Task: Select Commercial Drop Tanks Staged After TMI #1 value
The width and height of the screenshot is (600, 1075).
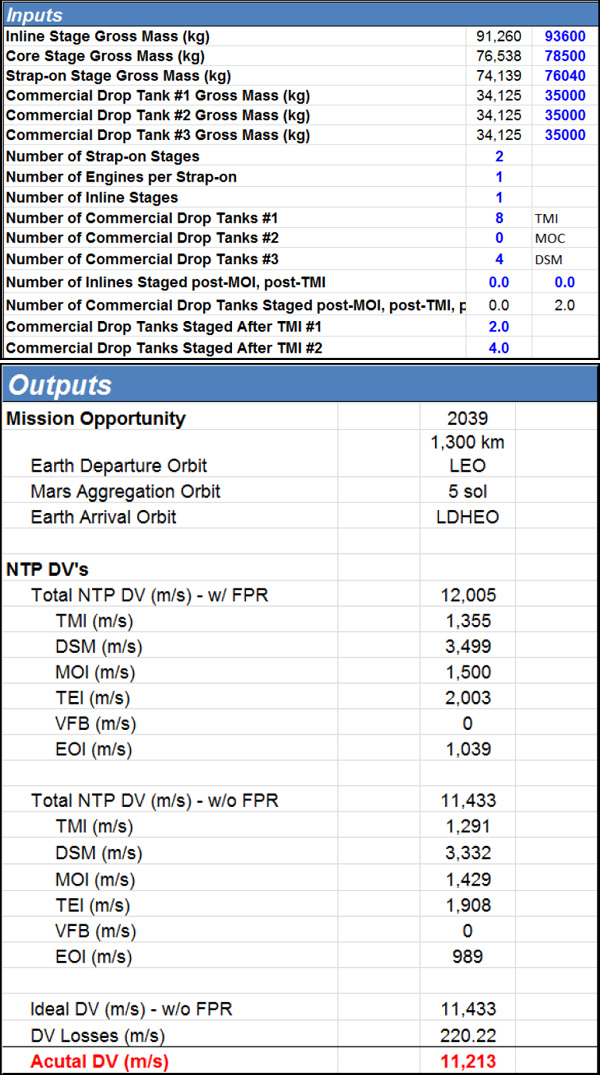Action: (x=499, y=326)
